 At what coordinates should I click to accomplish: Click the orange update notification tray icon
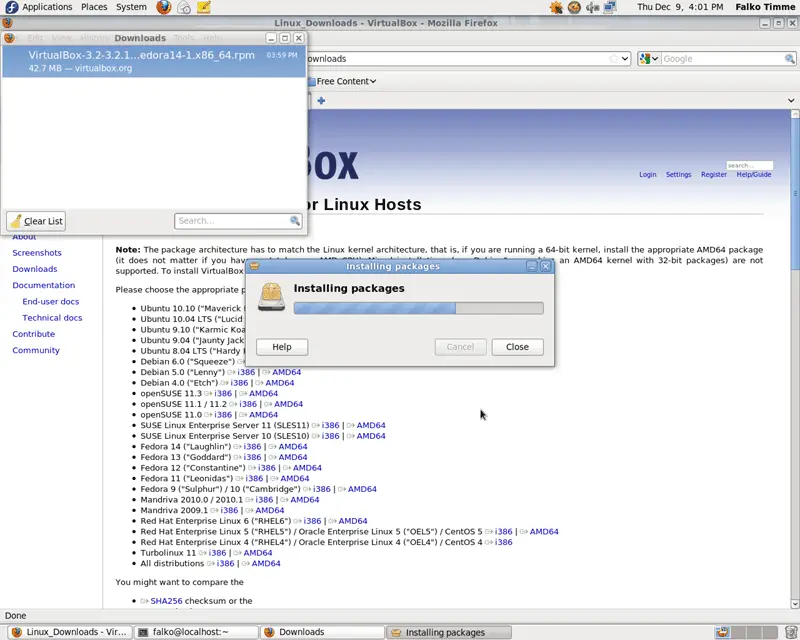(556, 7)
